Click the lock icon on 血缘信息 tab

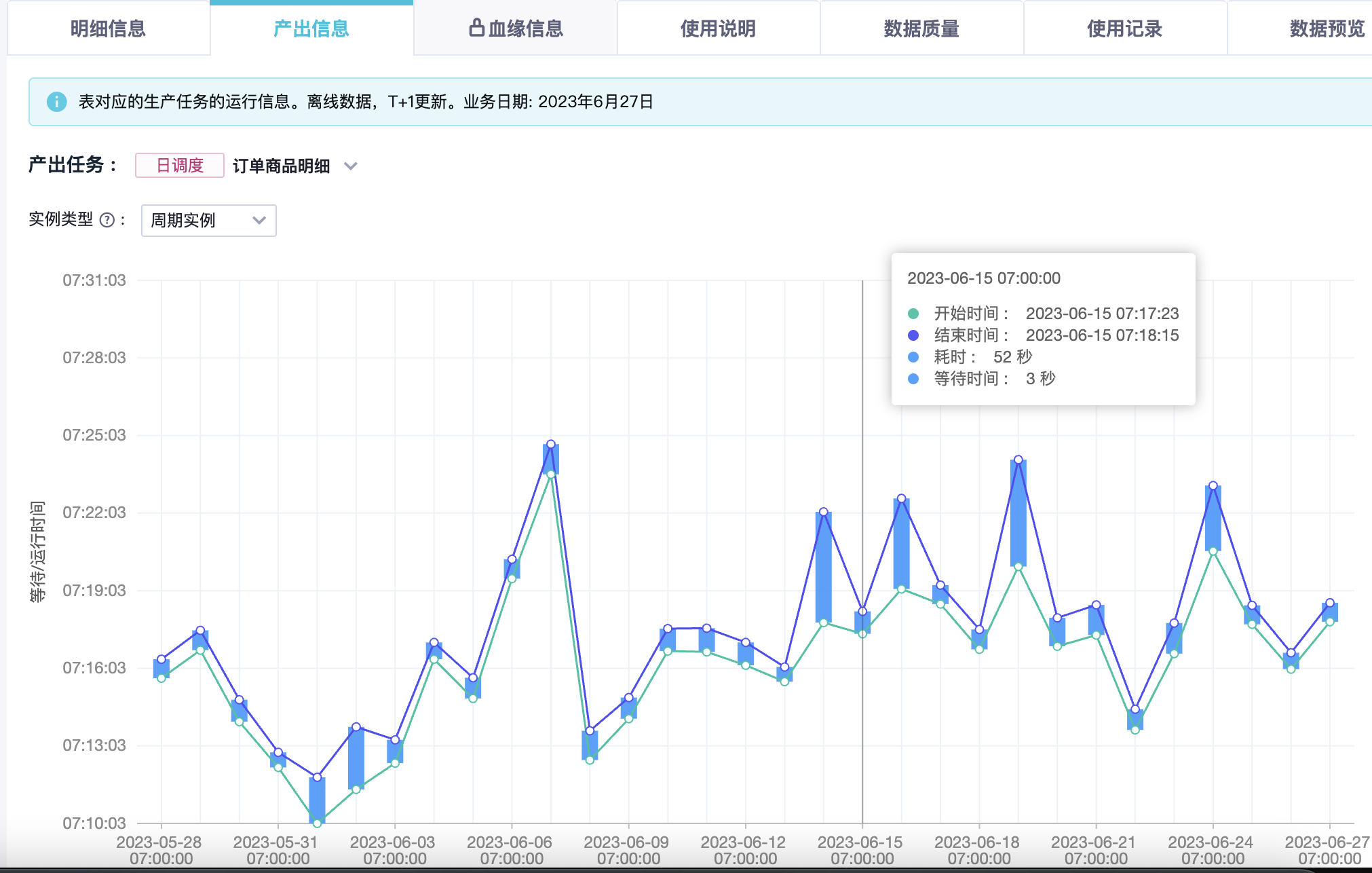point(477,28)
